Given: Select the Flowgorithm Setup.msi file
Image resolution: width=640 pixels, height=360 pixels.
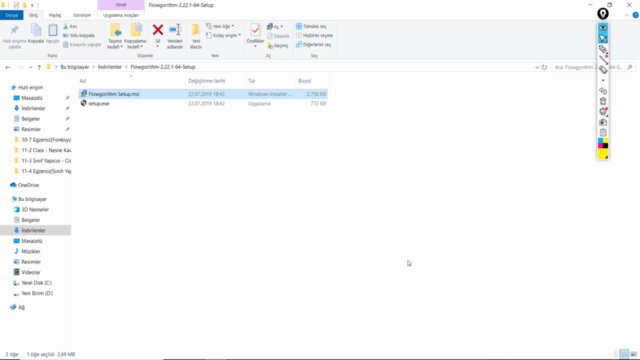Looking at the screenshot, I should [x=203, y=94].
